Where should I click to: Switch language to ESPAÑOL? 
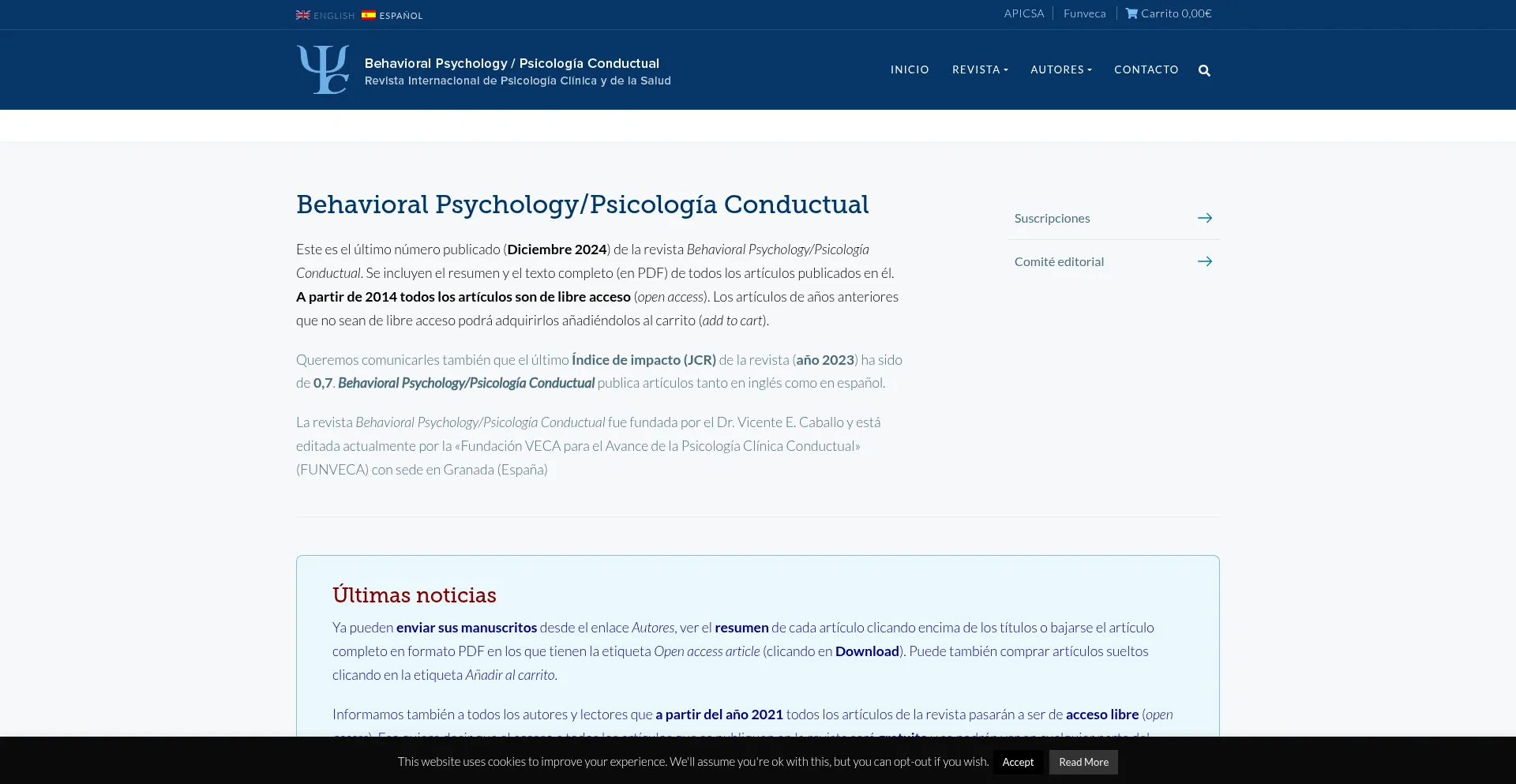coord(401,16)
